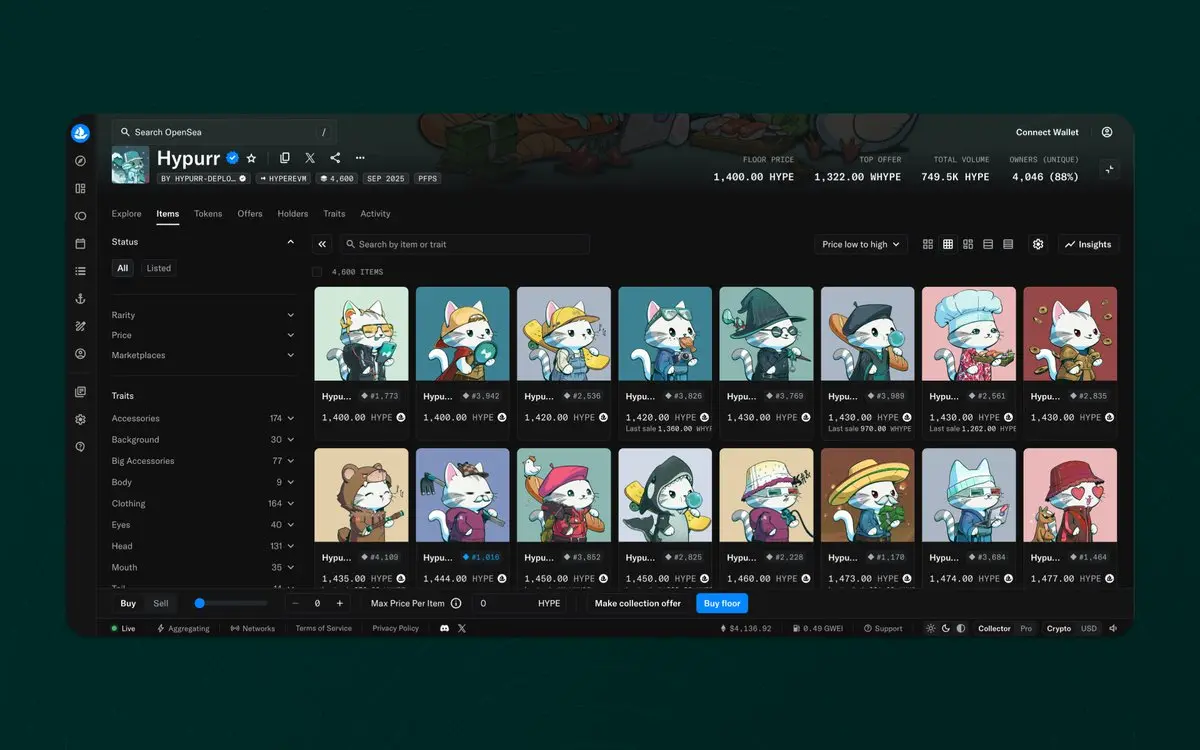Switch to Pro mode
Viewport: 1200px width, 750px height.
(1026, 629)
